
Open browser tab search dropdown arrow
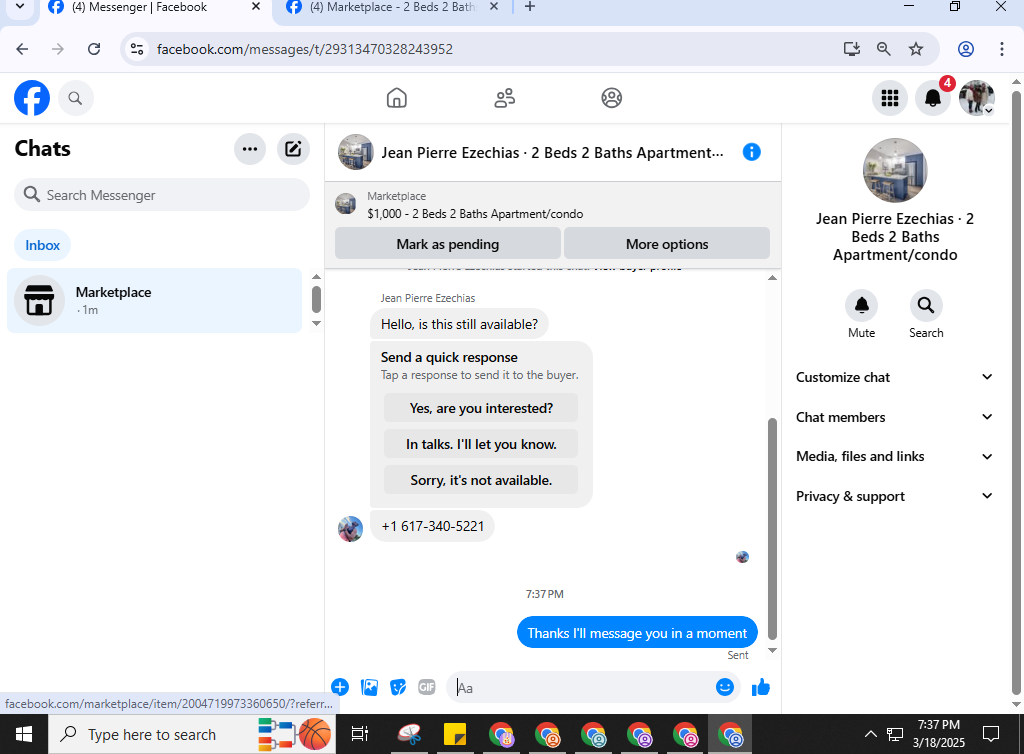click(20, 7)
